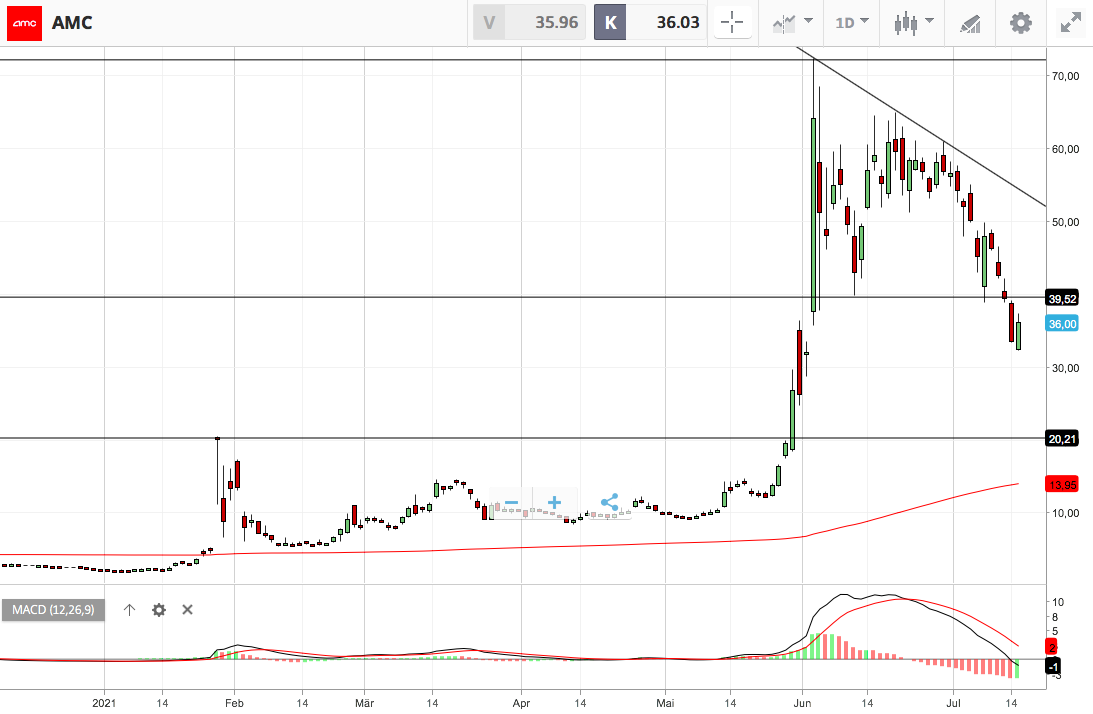This screenshot has height=714, width=1093.
Task: Click the Jul date axis label
Action: 953,703
